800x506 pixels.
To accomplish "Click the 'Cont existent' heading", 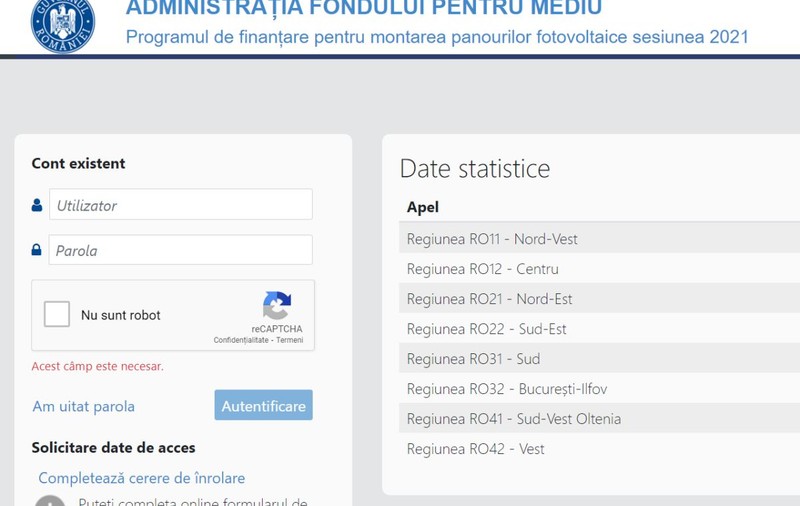I will [78, 163].
